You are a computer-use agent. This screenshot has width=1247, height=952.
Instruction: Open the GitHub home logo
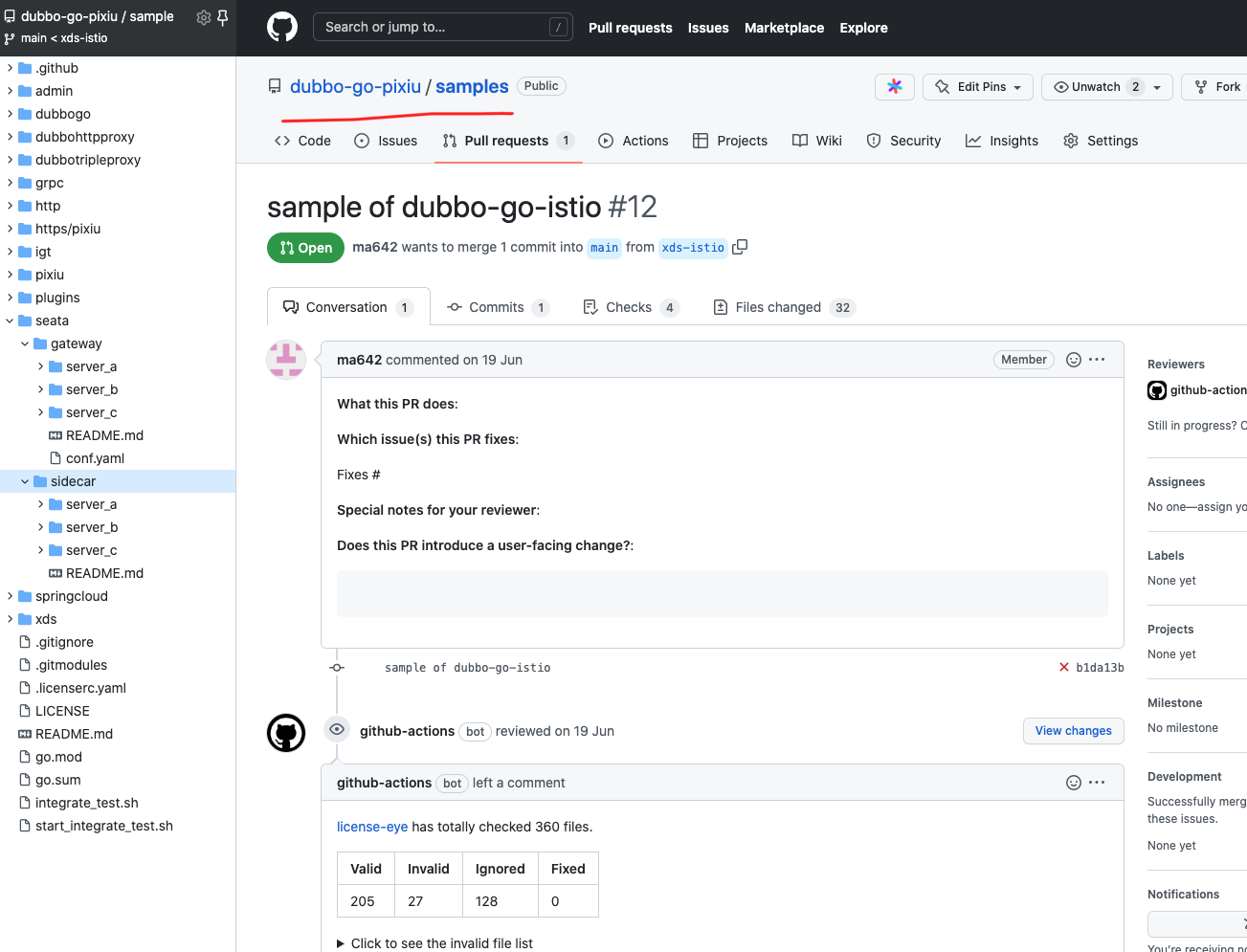coord(282,27)
